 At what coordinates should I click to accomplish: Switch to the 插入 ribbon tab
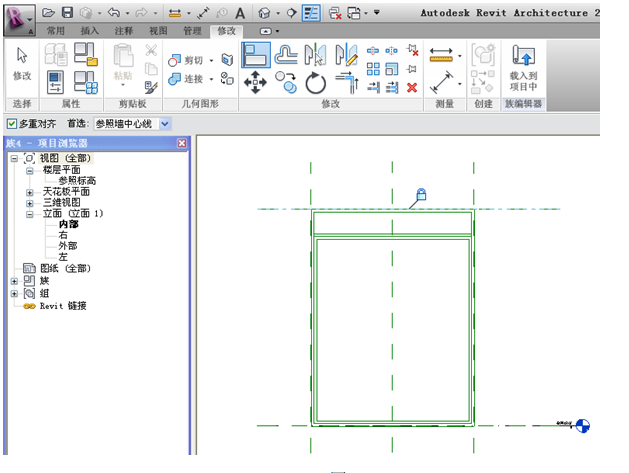[90, 31]
